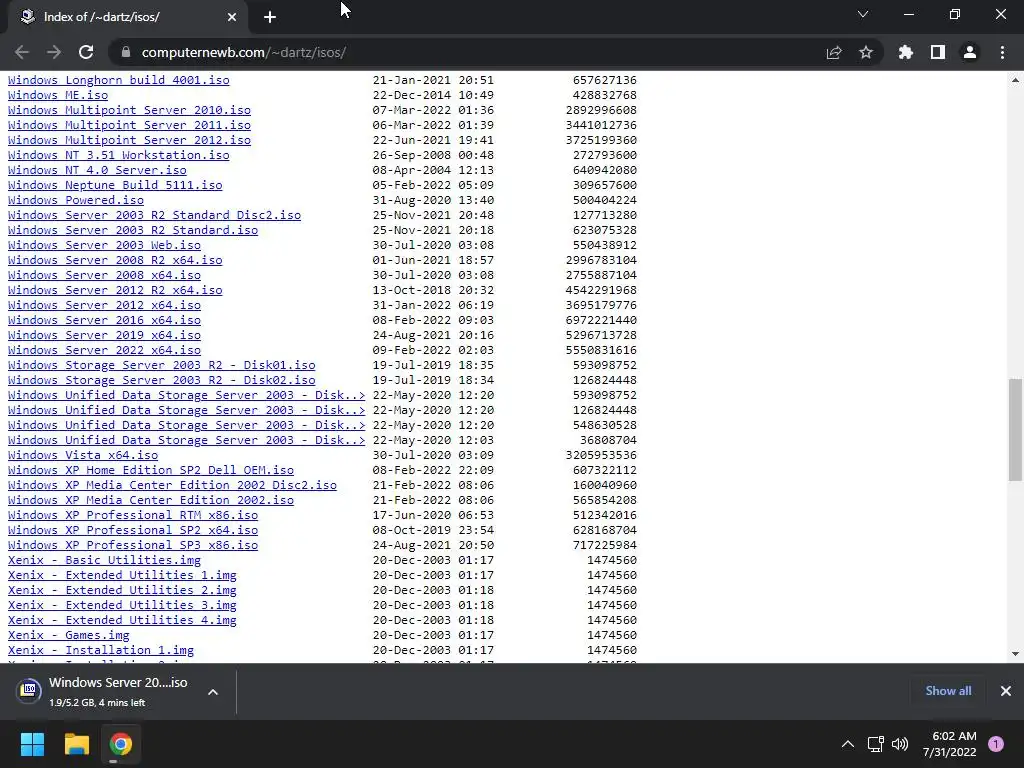Click Windows Server 2019 x64.iso
This screenshot has width=1024, height=768.
pos(104,335)
